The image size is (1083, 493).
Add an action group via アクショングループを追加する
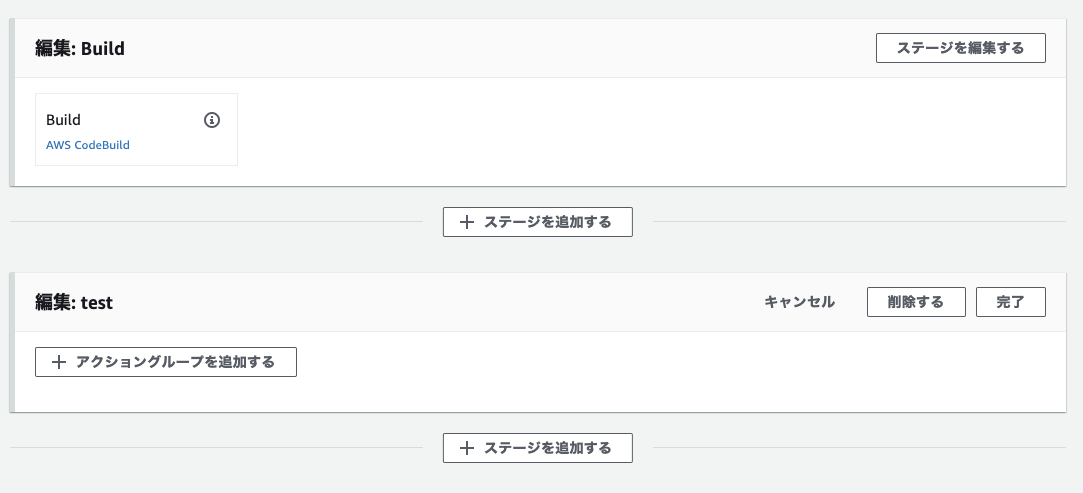[166, 362]
